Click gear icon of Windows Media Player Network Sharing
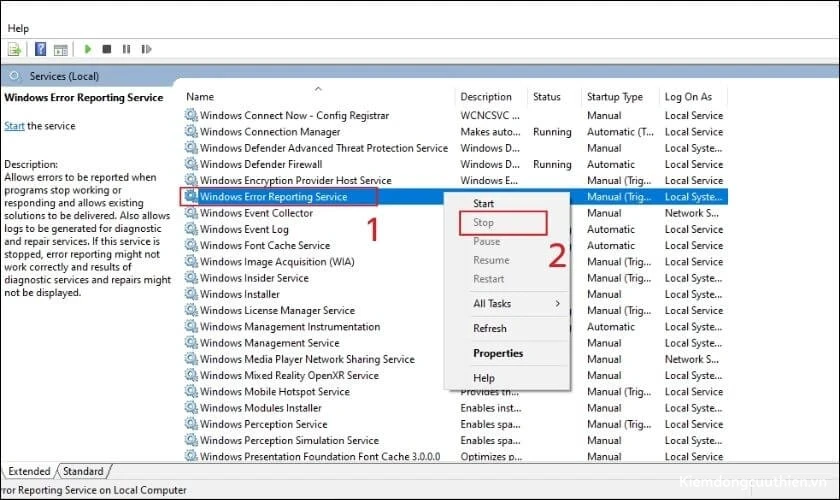The image size is (840, 500). (191, 359)
